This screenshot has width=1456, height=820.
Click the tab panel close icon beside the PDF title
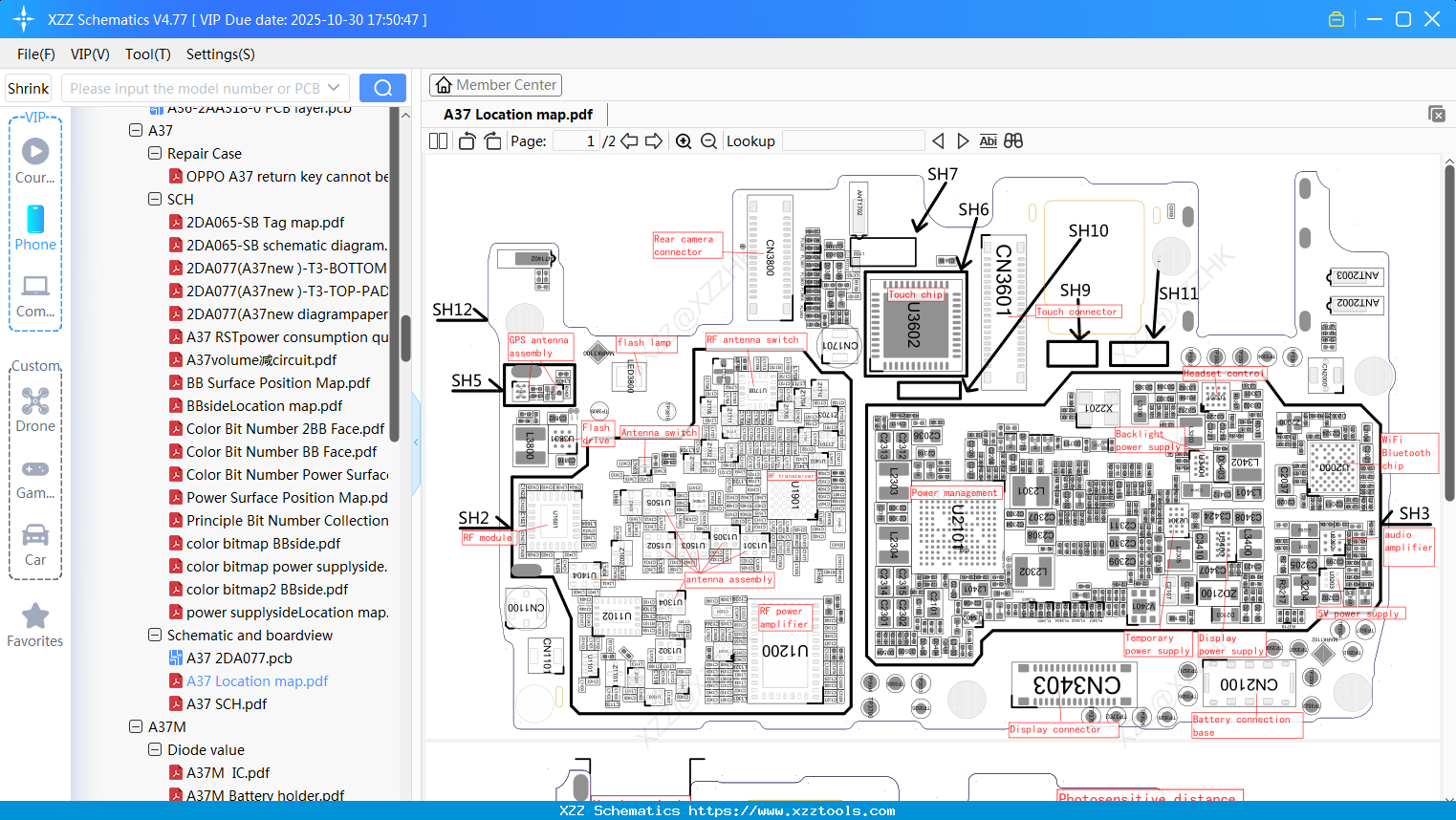(x=1436, y=114)
